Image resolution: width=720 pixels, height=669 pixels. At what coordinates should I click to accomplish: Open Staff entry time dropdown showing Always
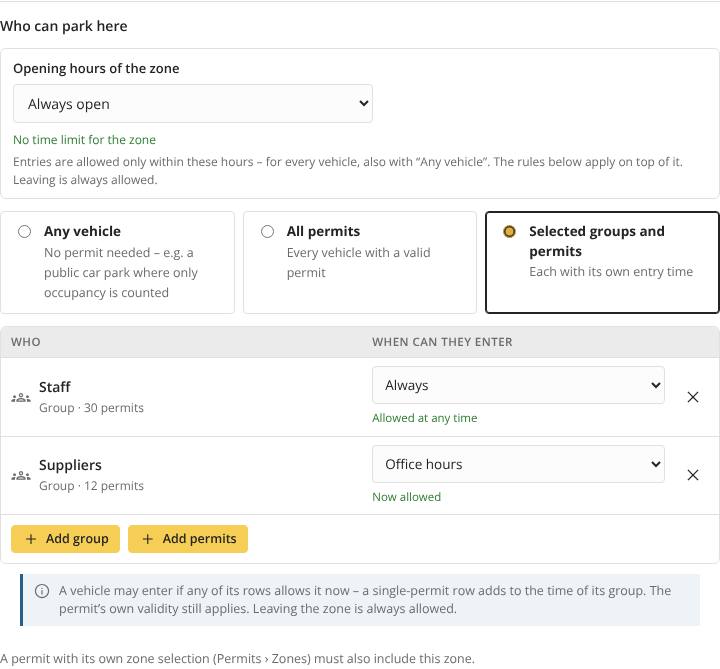[x=518, y=385]
